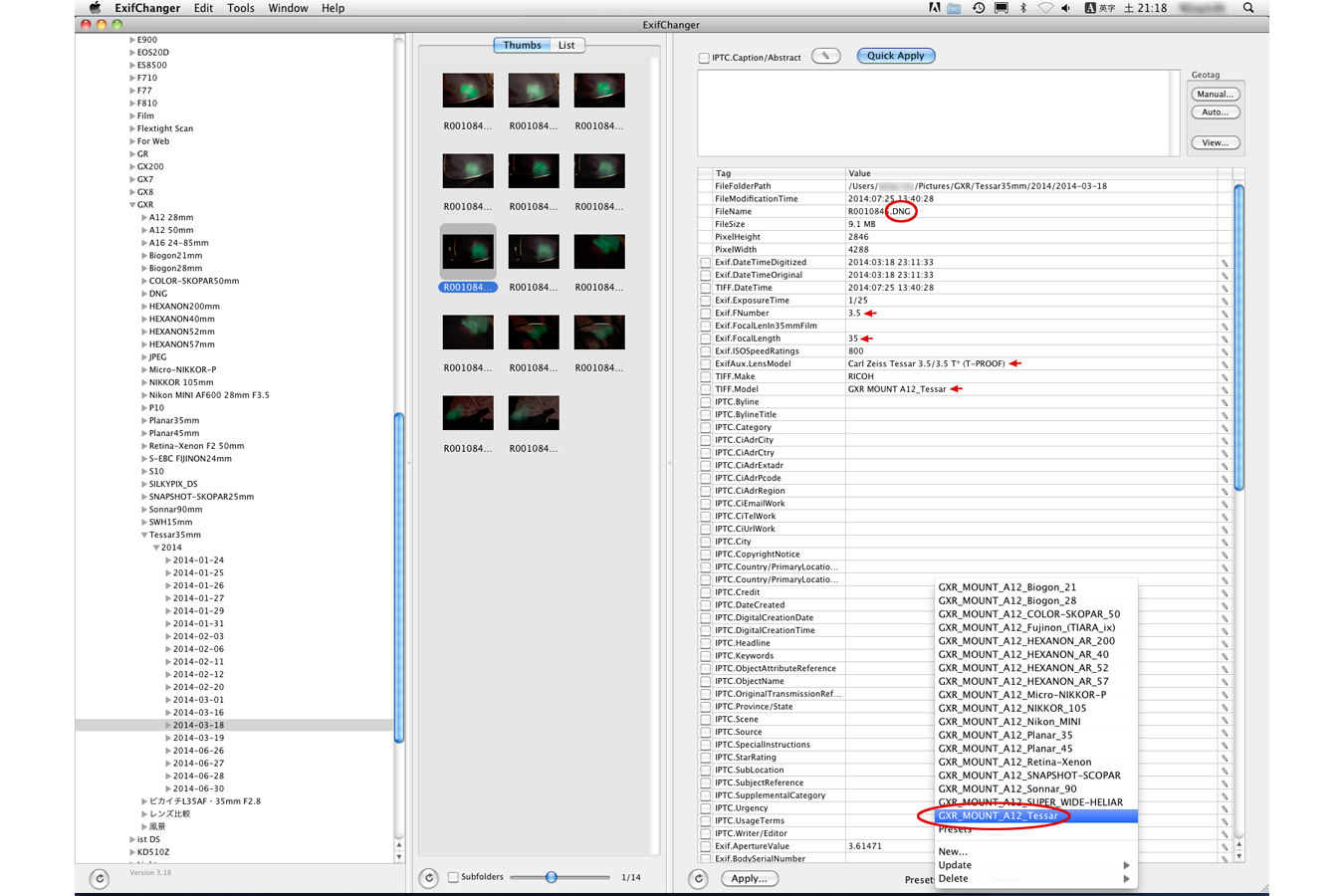The width and height of the screenshot is (1344, 896).
Task: Click the pencil icon for the Exif.ISOSpeedRatings row
Action: point(1225,351)
